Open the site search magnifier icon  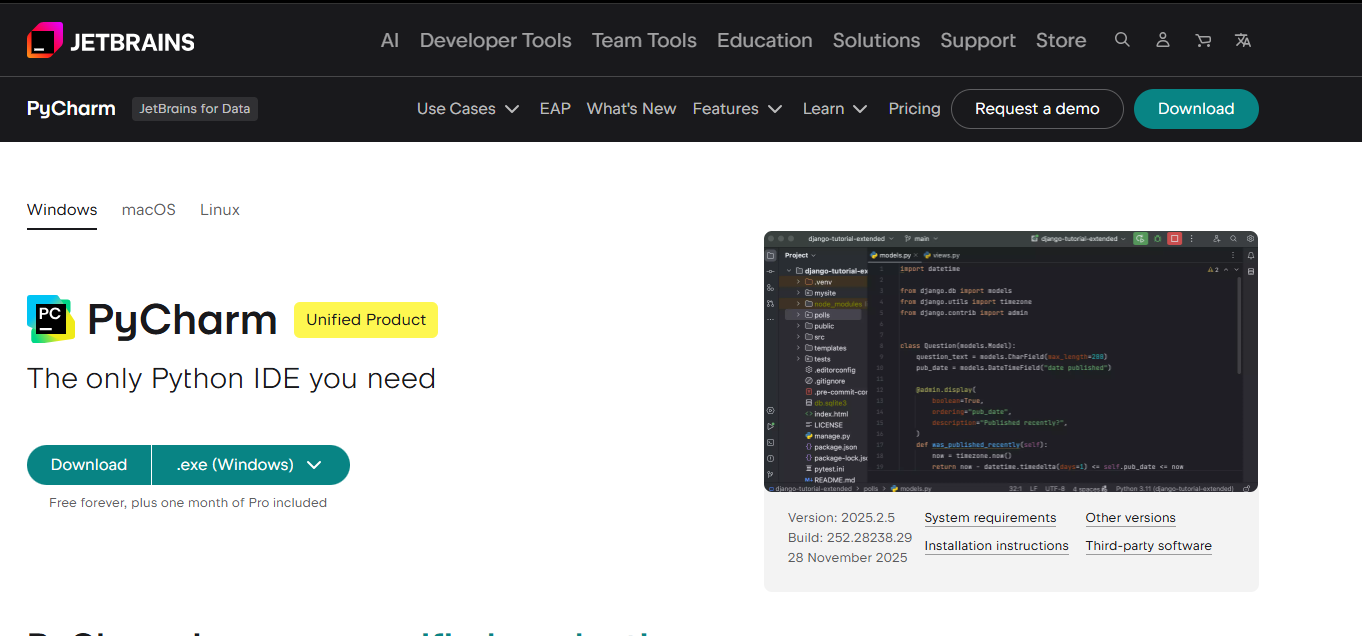pos(1122,40)
